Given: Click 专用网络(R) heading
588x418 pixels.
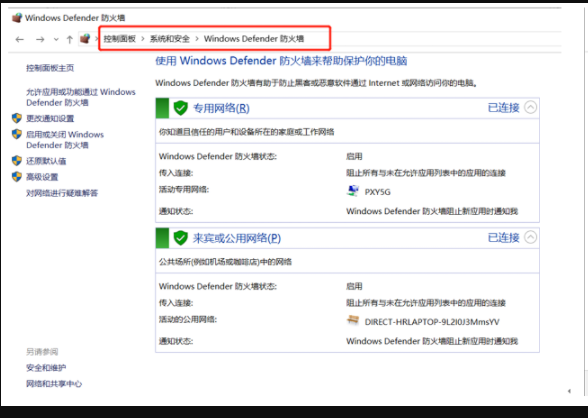Looking at the screenshot, I should (221, 108).
